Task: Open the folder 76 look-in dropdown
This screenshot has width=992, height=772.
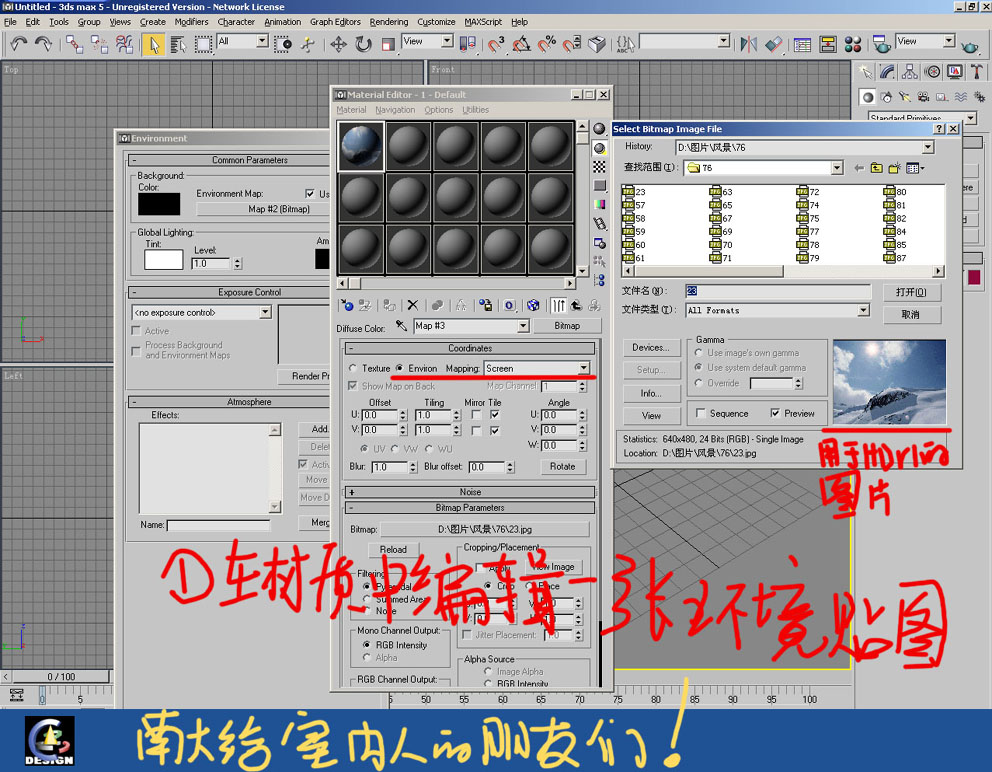Action: [837, 168]
